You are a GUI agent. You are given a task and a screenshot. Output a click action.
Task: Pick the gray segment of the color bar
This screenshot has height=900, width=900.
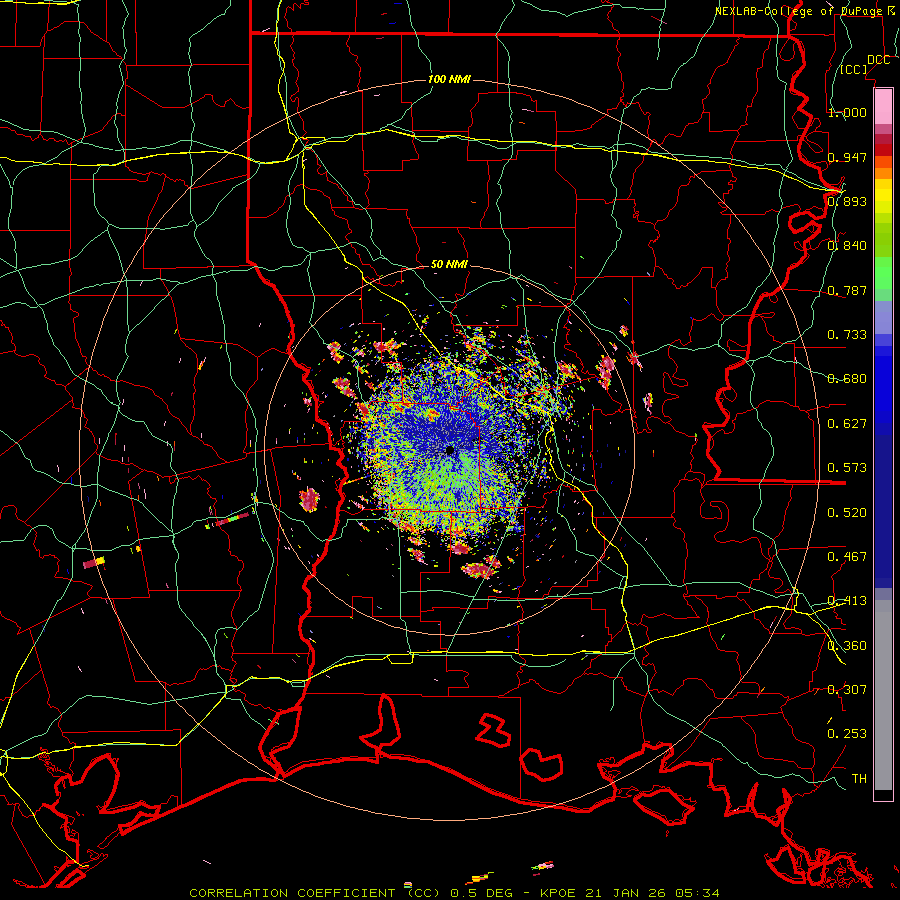tap(883, 695)
